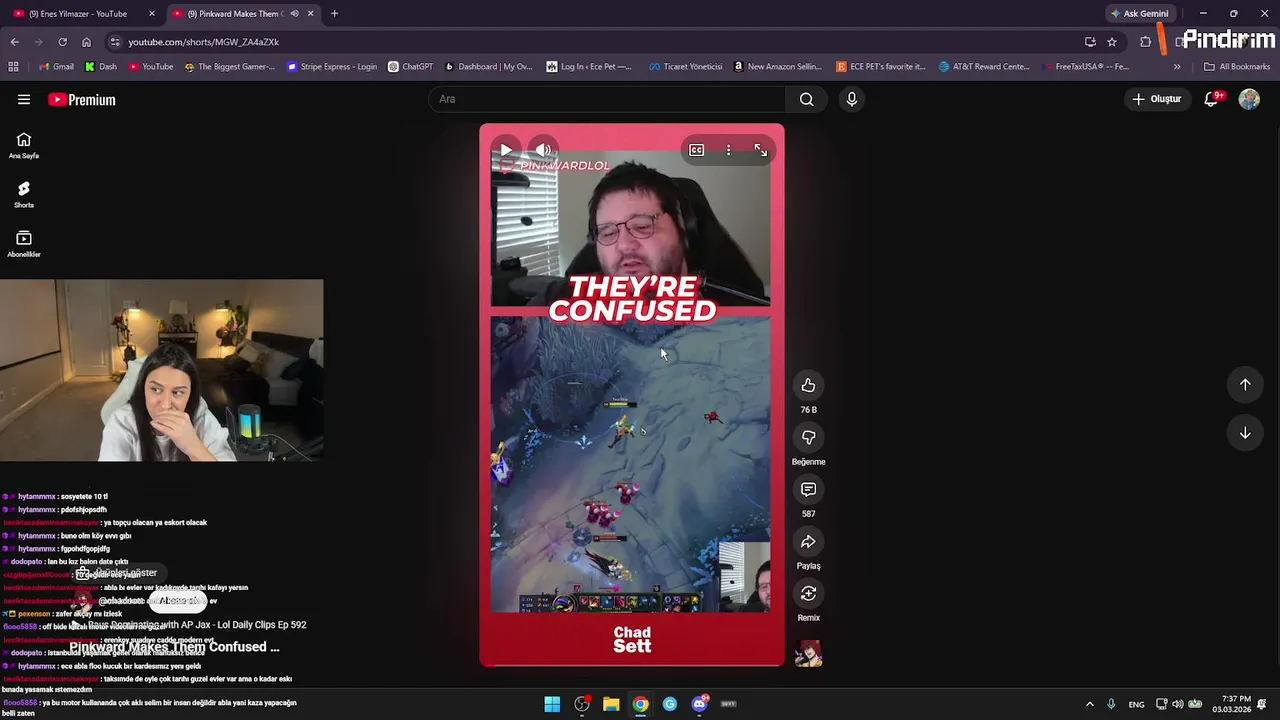Click the Remix button

click(808, 594)
